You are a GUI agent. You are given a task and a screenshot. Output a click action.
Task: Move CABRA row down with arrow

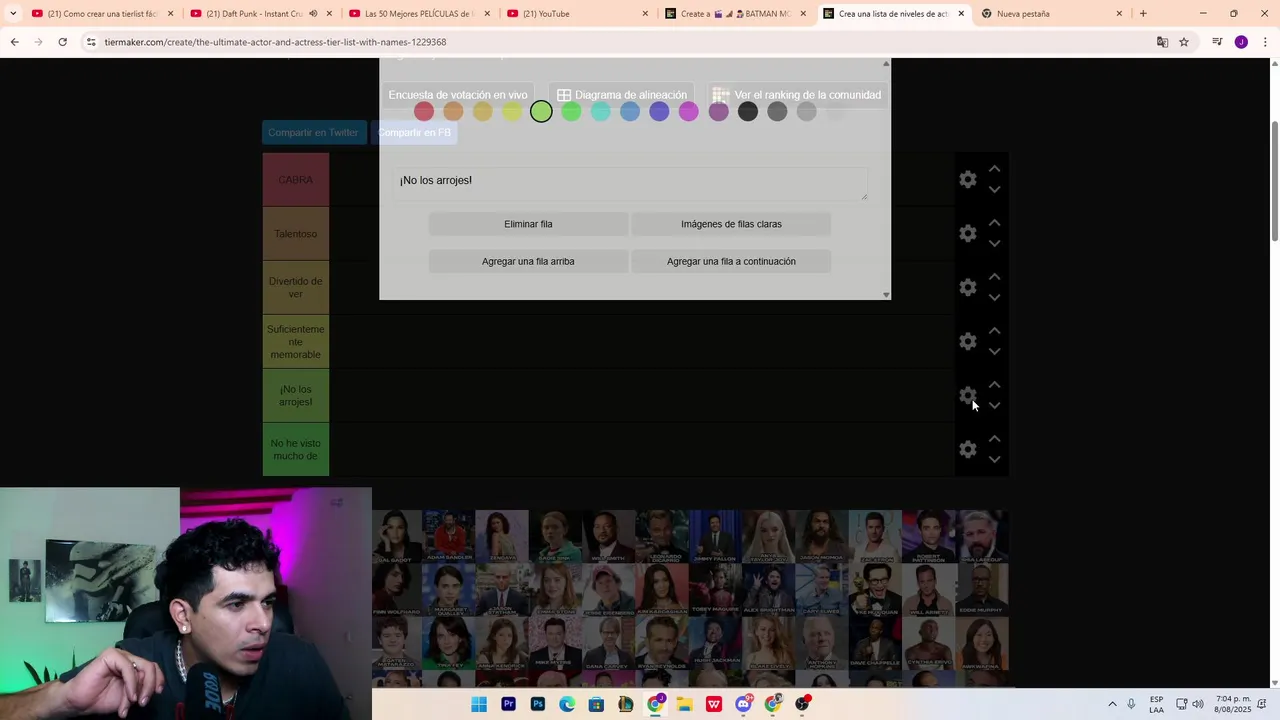[x=994, y=190]
